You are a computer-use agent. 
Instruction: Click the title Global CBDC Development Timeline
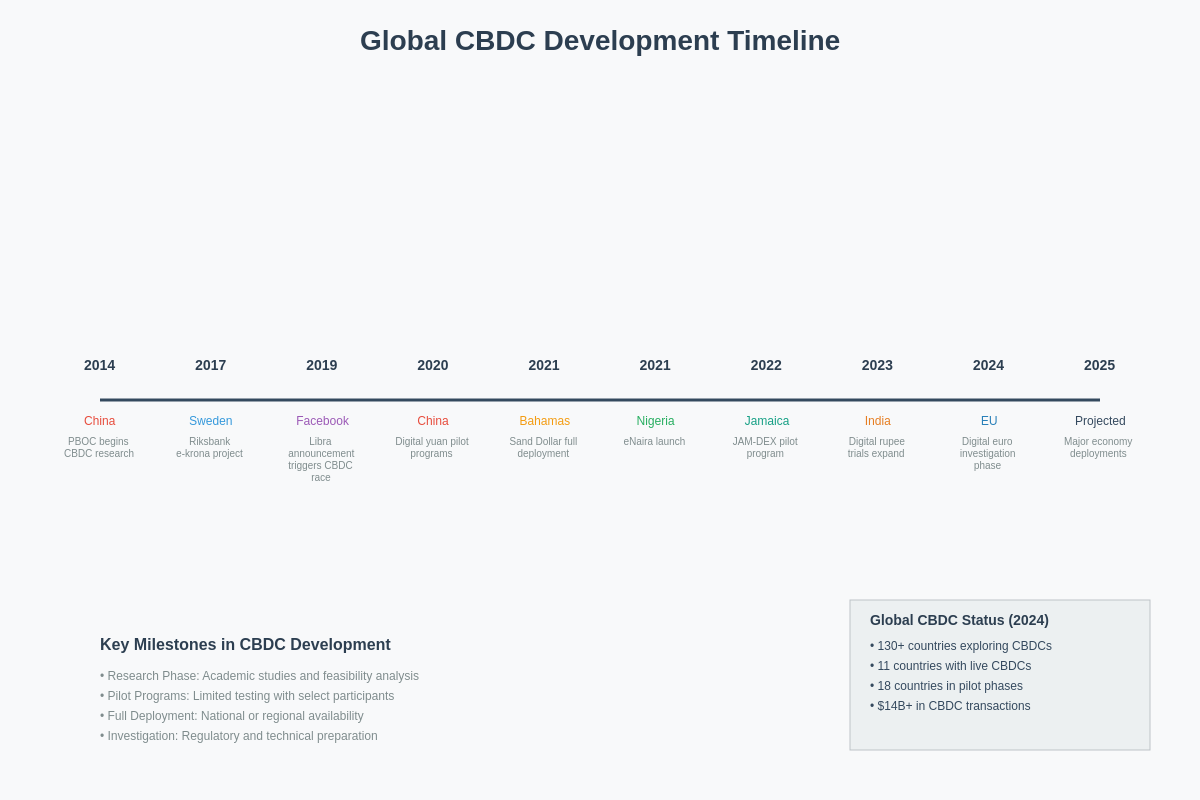click(600, 41)
